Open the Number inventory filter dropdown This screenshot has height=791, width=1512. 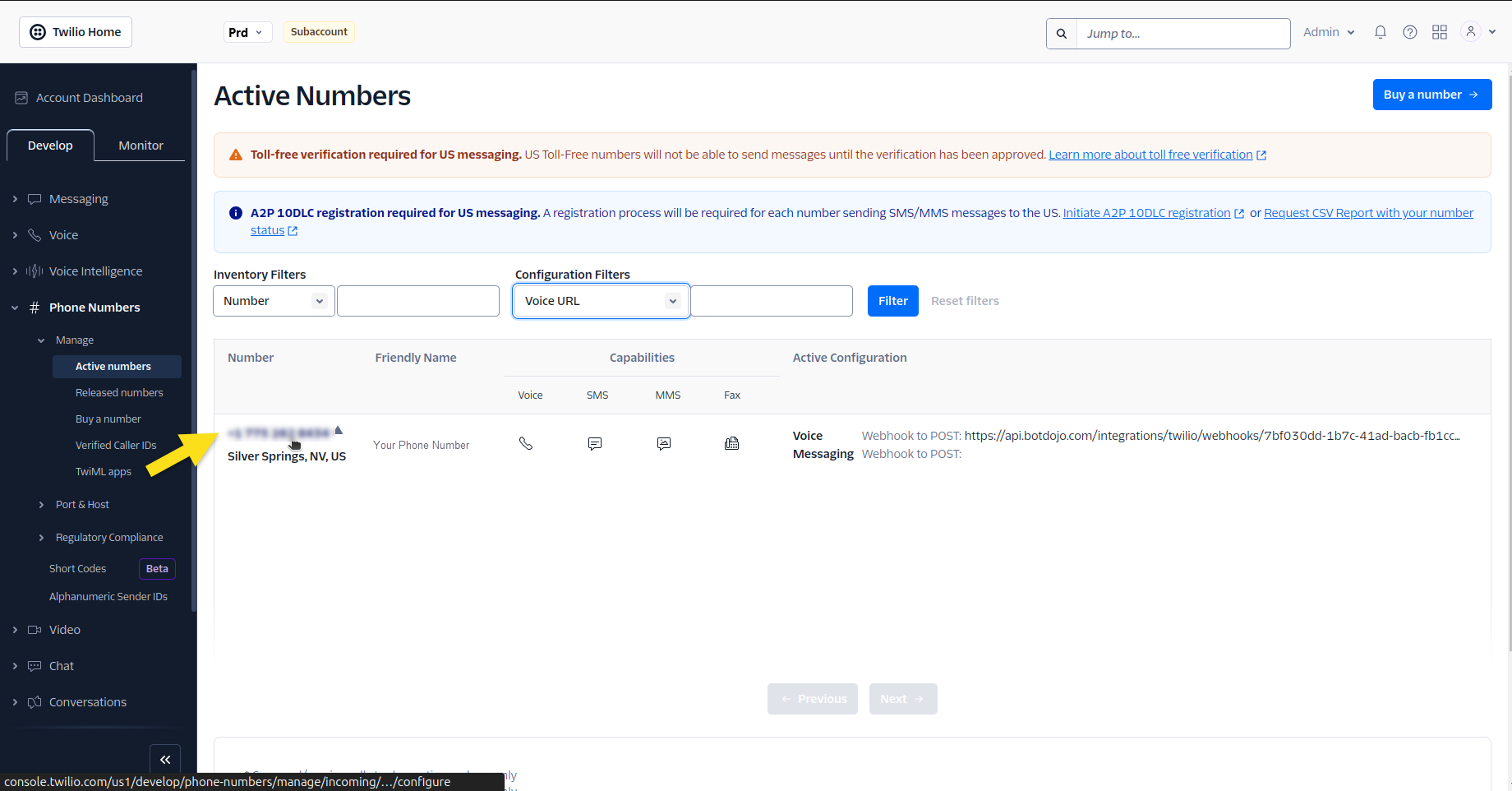pyautogui.click(x=274, y=301)
